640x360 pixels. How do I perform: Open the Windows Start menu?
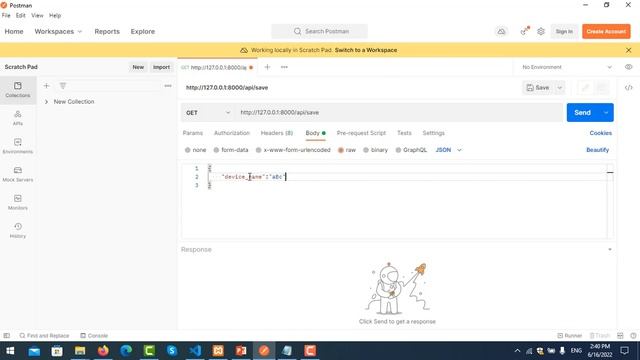(x=10, y=351)
